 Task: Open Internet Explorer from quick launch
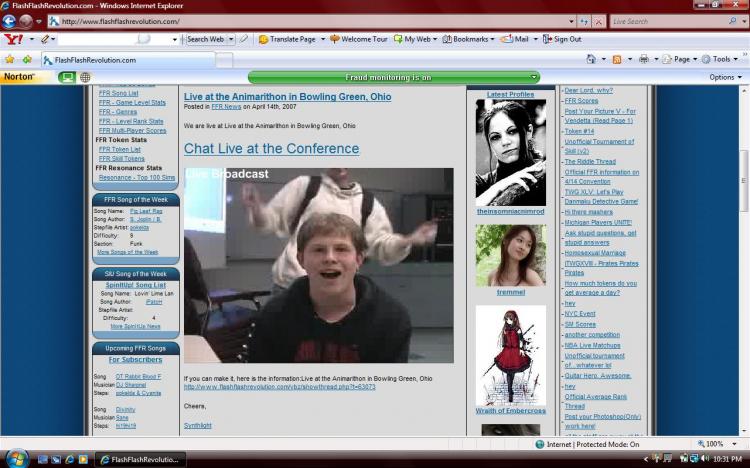69,459
